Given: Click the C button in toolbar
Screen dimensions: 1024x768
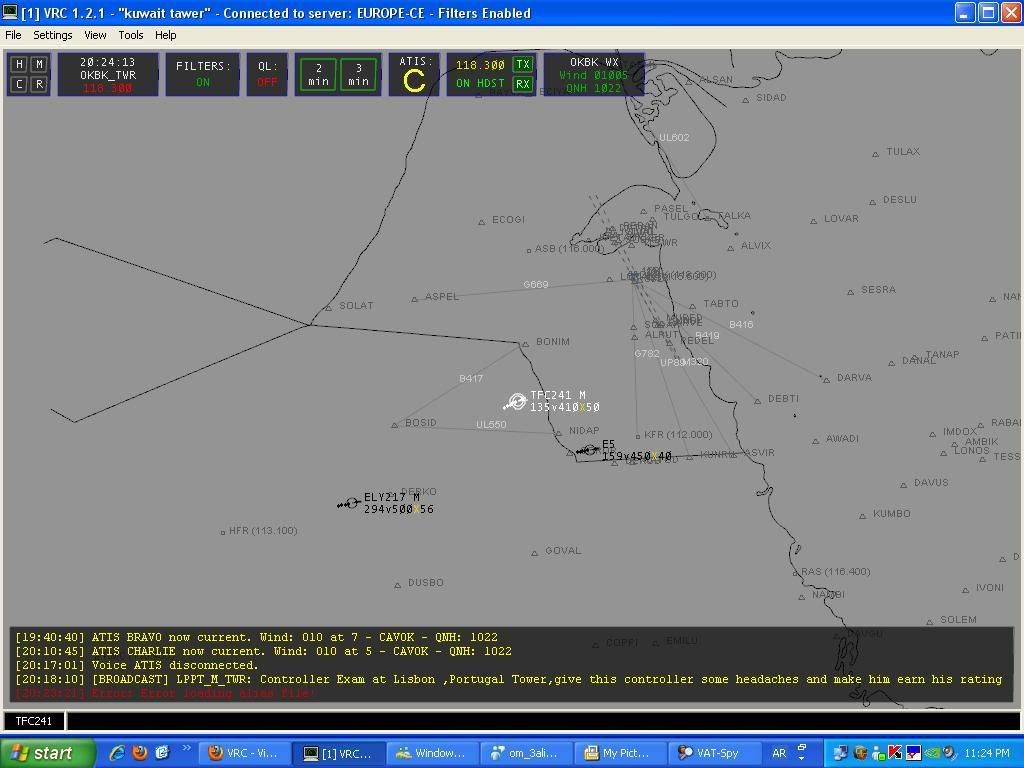Looking at the screenshot, I should coord(19,84).
